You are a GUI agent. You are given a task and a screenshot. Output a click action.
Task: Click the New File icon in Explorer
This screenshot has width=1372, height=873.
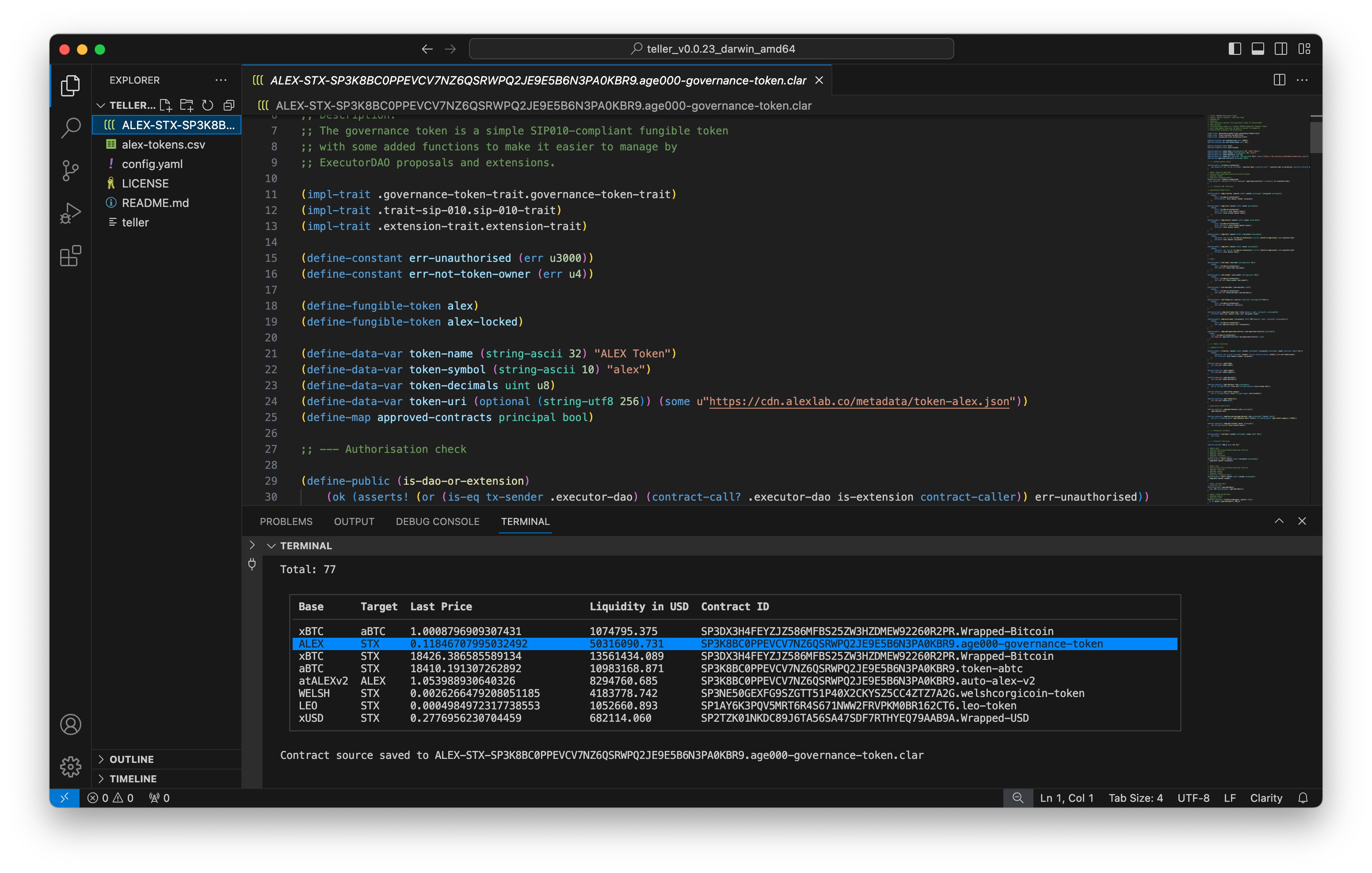(166, 105)
